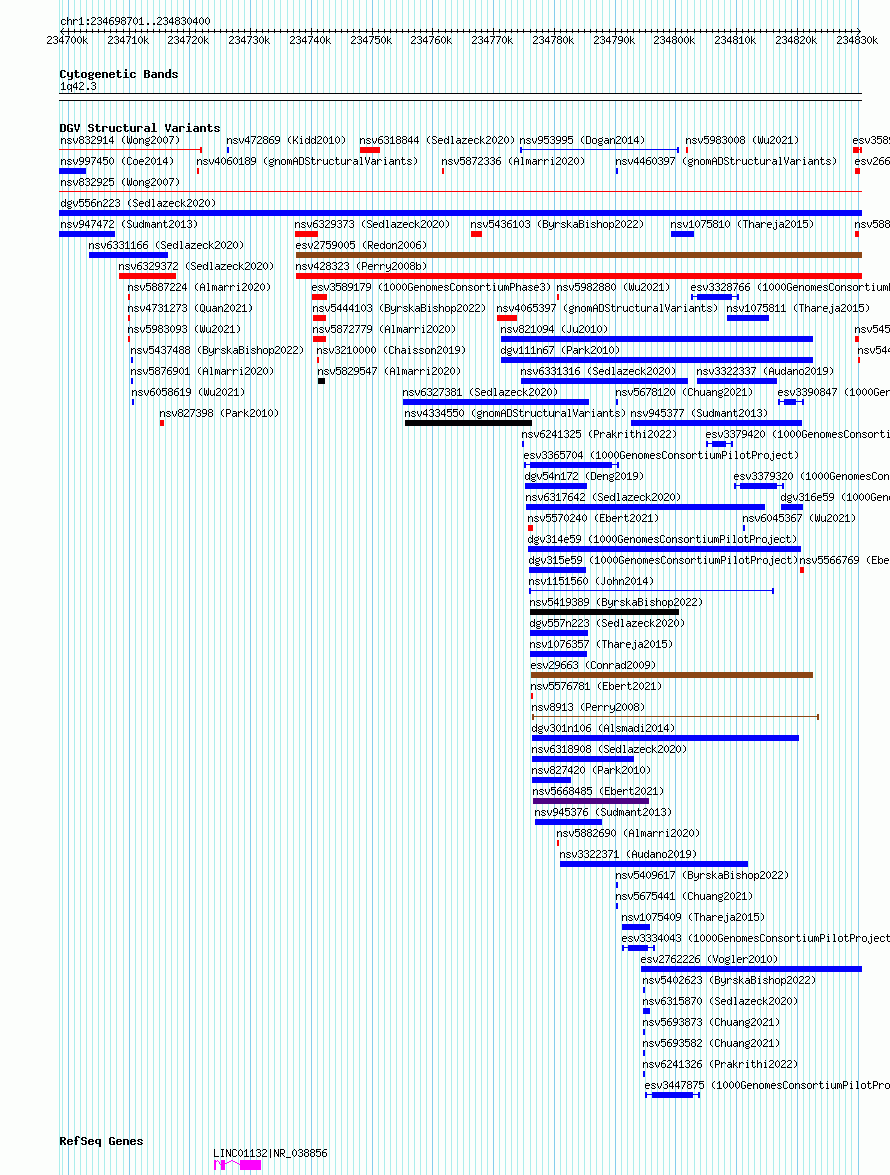Select purple nsv5668485 (Ebert2021) bar
Viewport: 890px width, 1175px height.
click(591, 801)
